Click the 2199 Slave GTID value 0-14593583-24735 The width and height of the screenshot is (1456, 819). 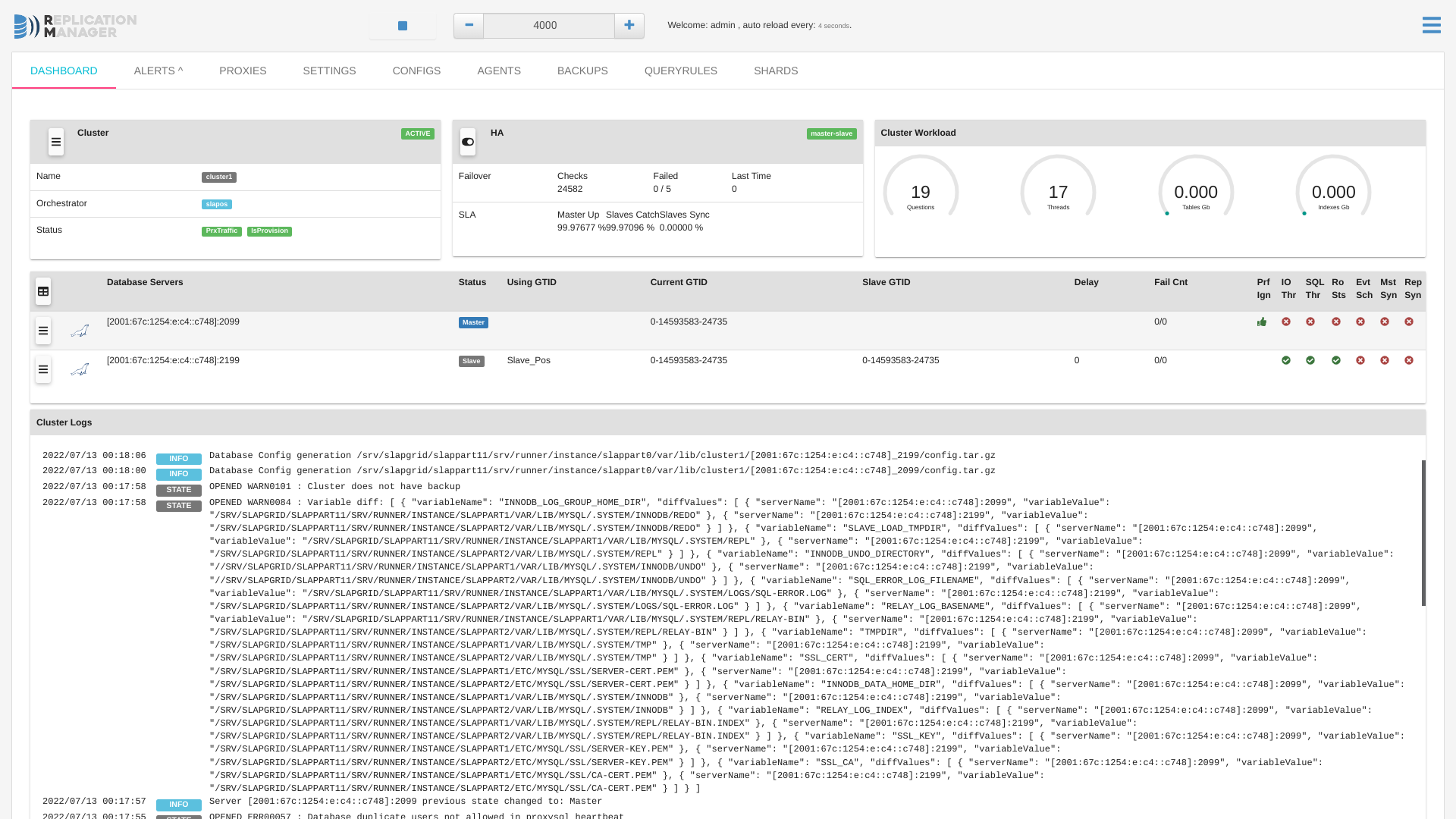click(x=900, y=361)
